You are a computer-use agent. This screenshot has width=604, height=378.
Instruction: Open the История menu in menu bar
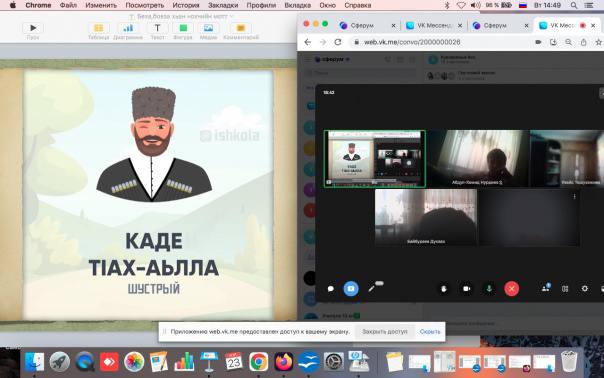click(186, 5)
